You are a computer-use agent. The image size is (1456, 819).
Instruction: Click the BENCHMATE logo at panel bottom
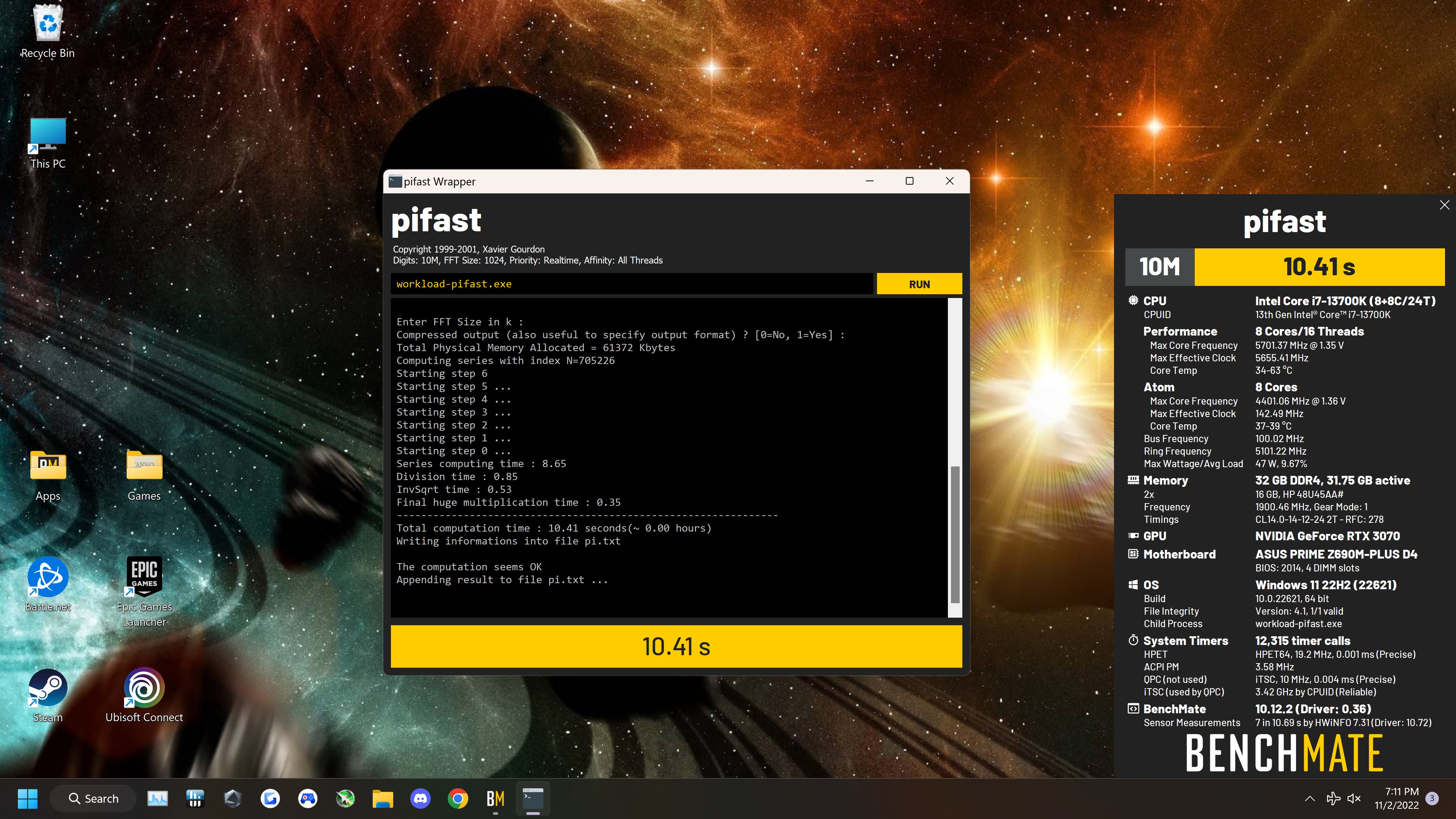coord(1284,753)
